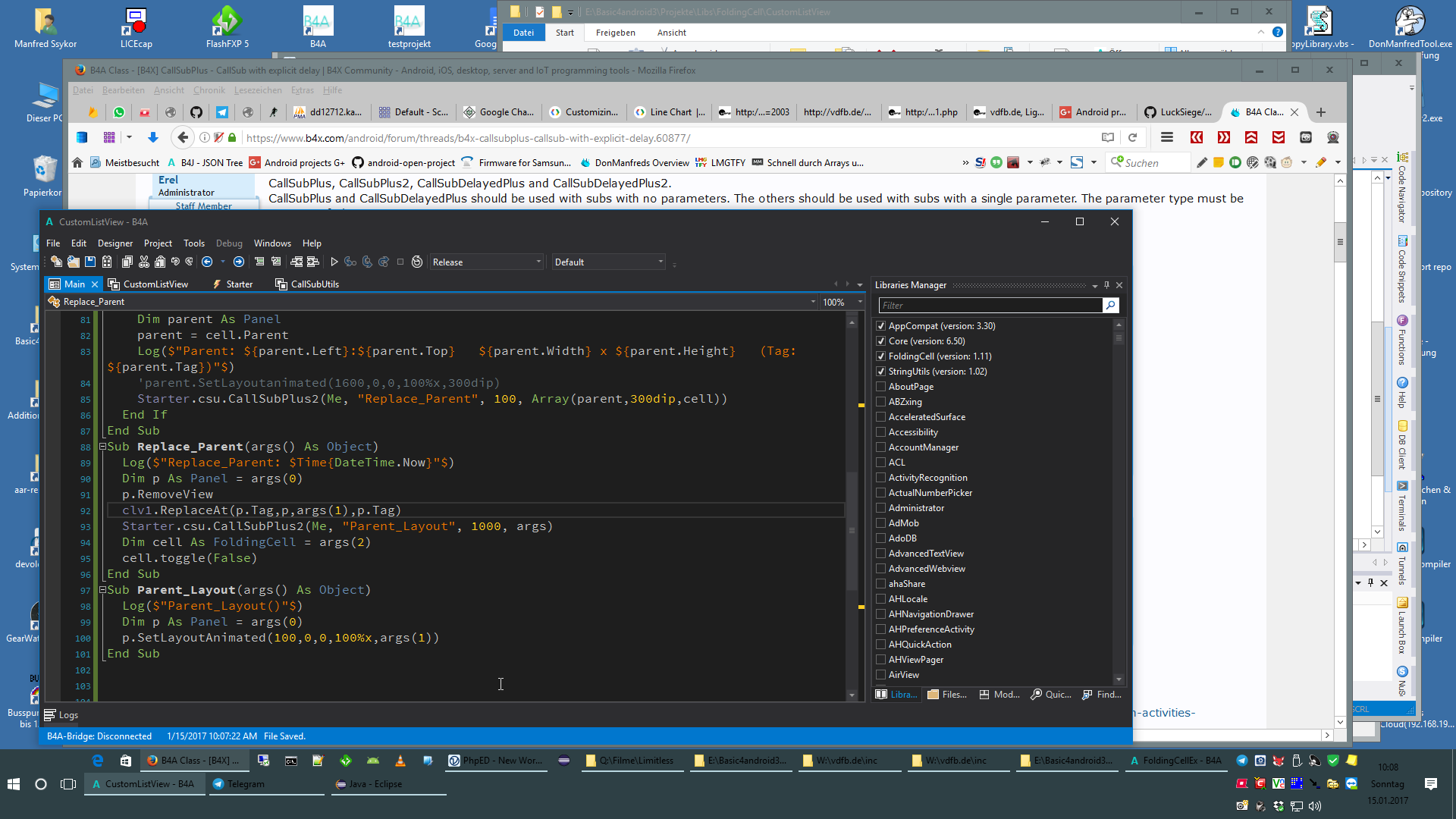Collapse the Replace_Parent sub

[102, 447]
